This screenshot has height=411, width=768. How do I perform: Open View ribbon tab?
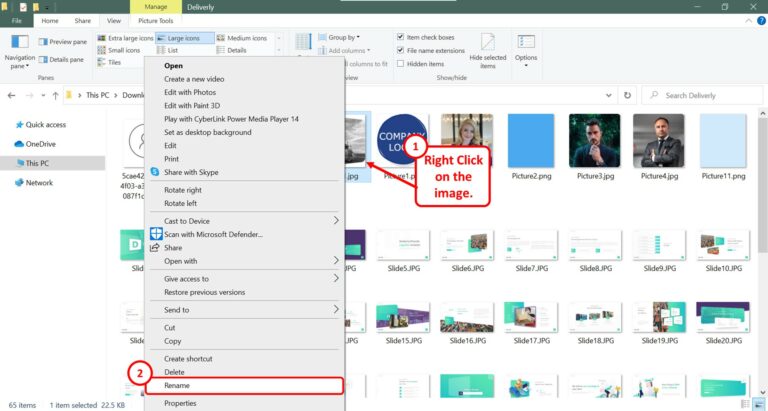click(114, 21)
